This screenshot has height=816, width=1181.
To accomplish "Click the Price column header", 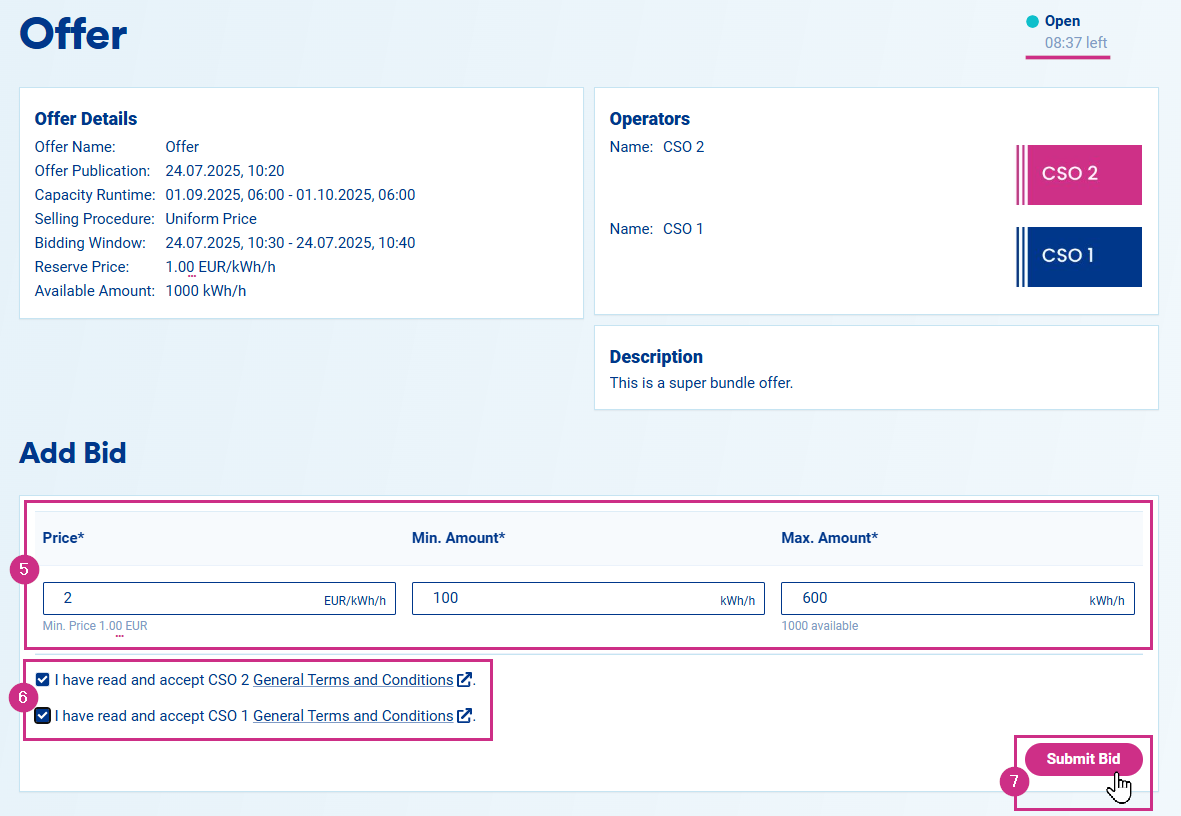I will tap(63, 538).
